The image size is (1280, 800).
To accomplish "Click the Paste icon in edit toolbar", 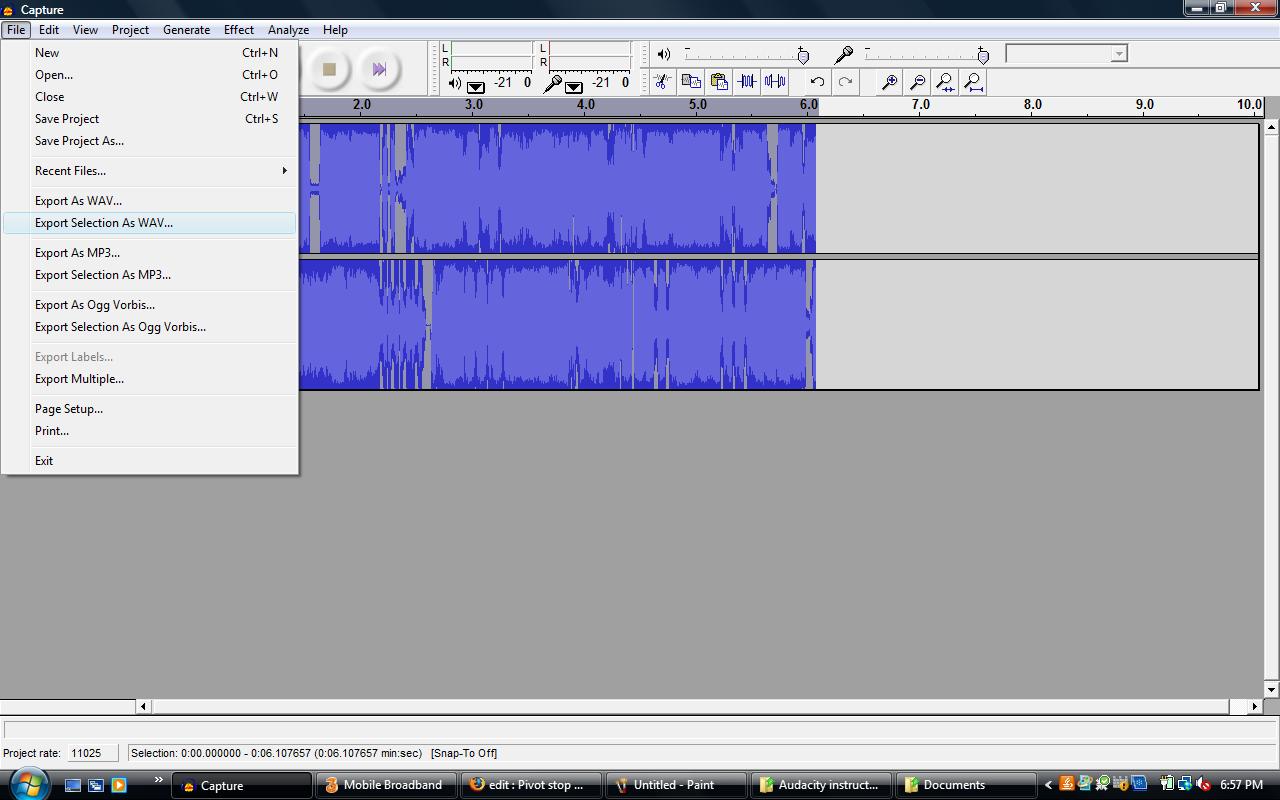I will point(719,82).
